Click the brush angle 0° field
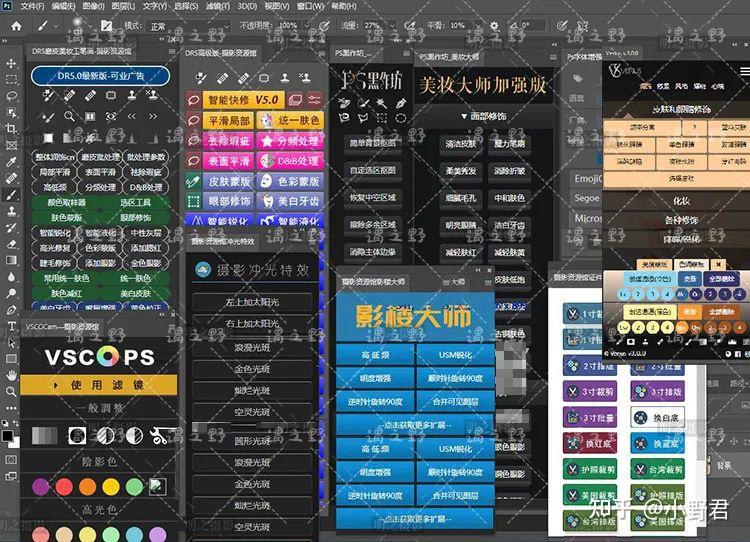This screenshot has width=750, height=542. tap(531, 25)
